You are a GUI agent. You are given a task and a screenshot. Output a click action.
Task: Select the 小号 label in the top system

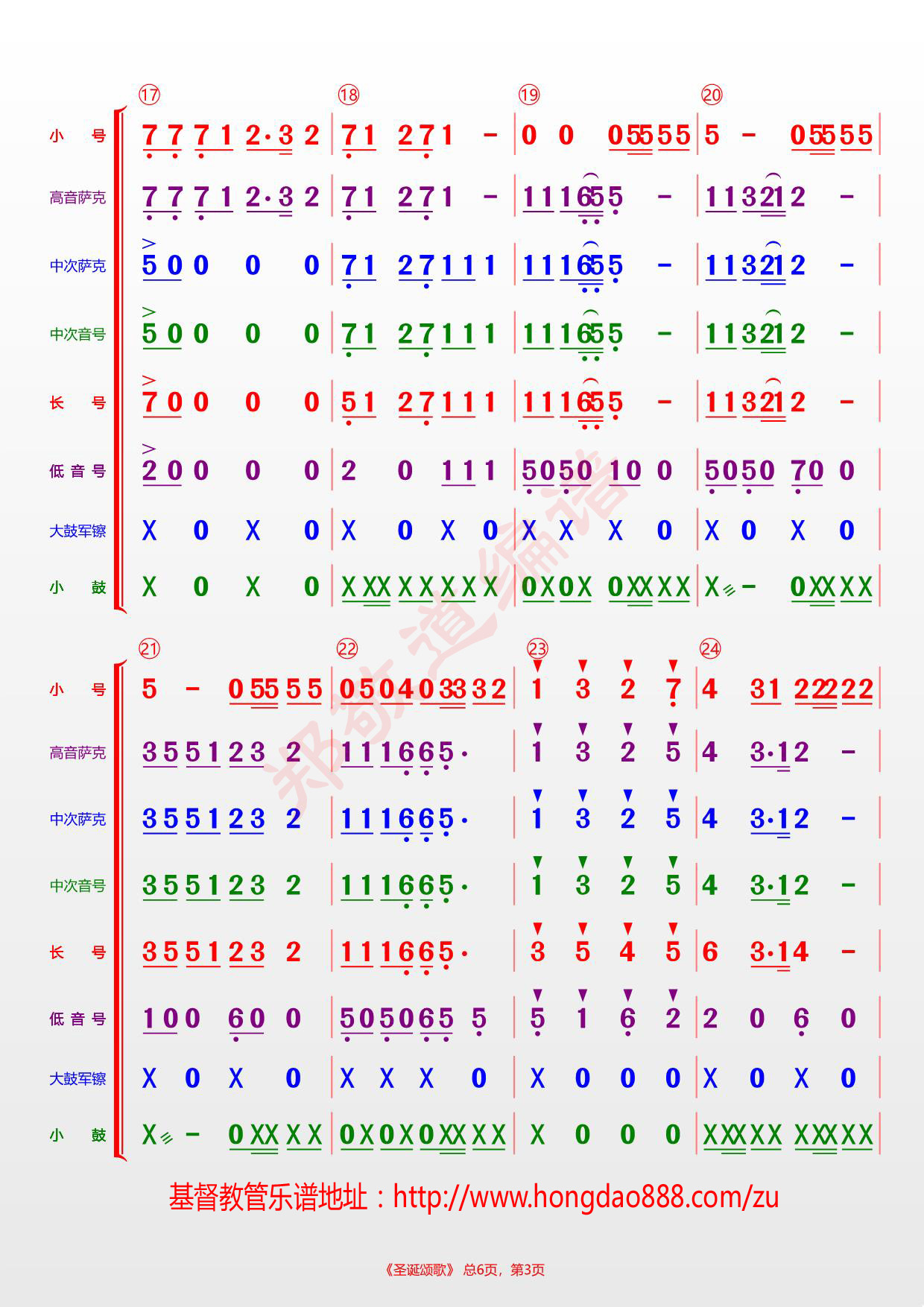click(x=77, y=136)
